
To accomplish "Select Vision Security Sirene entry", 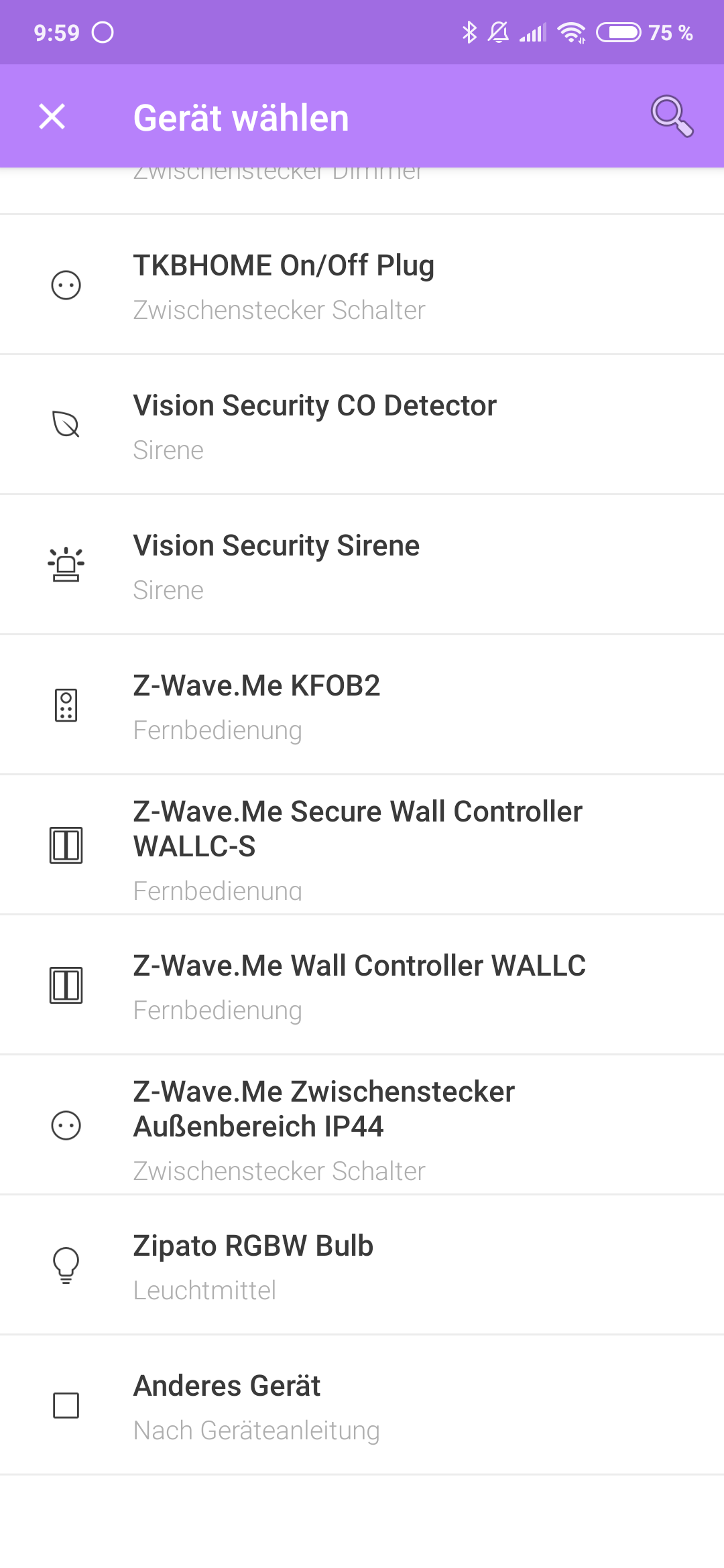I will coord(362,566).
